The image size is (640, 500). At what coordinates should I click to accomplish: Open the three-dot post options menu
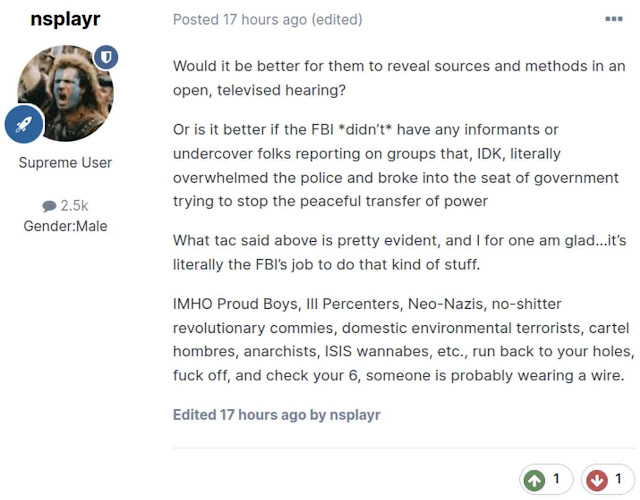(x=613, y=19)
